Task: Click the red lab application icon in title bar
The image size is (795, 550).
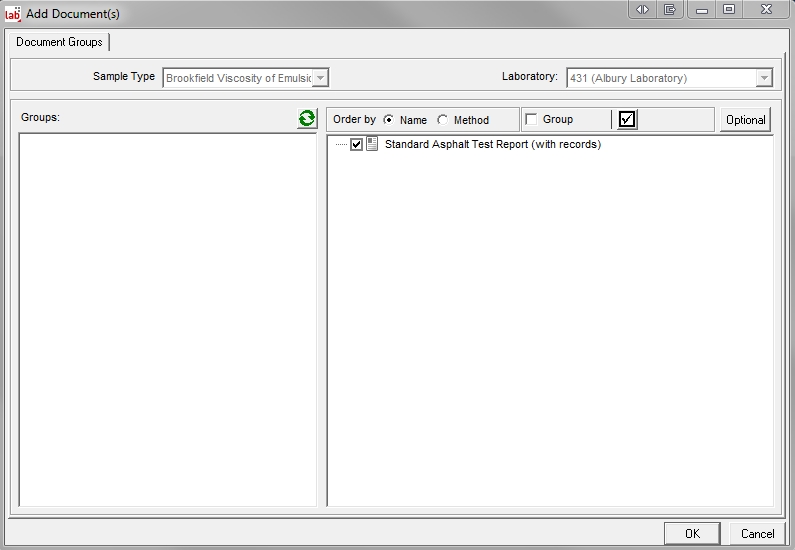Action: pyautogui.click(x=13, y=13)
